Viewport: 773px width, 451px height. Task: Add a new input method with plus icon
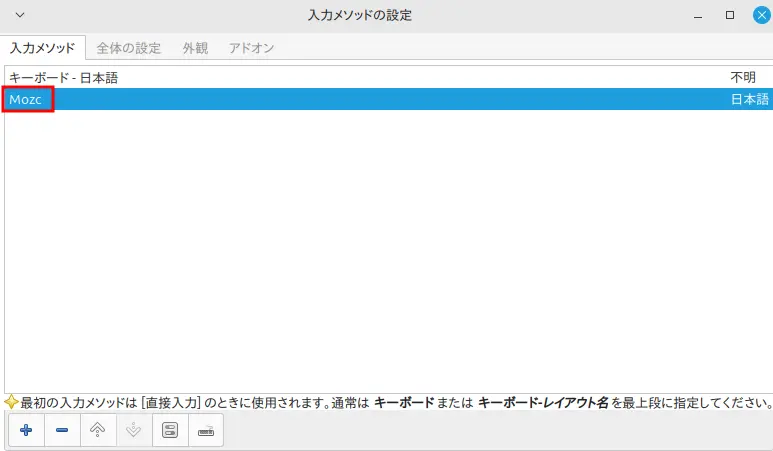pos(26,430)
